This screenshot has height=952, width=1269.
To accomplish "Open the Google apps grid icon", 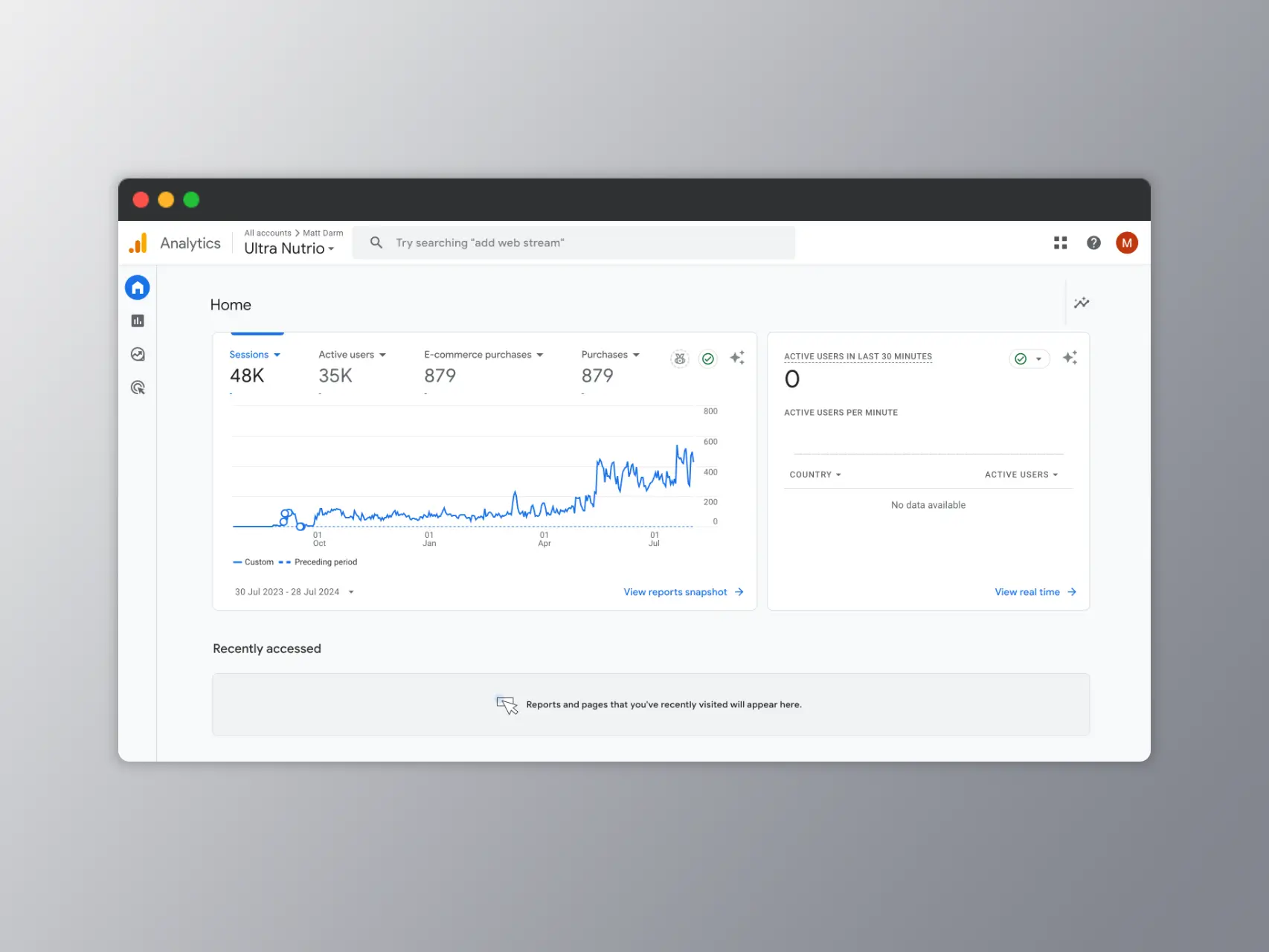I will coord(1061,242).
